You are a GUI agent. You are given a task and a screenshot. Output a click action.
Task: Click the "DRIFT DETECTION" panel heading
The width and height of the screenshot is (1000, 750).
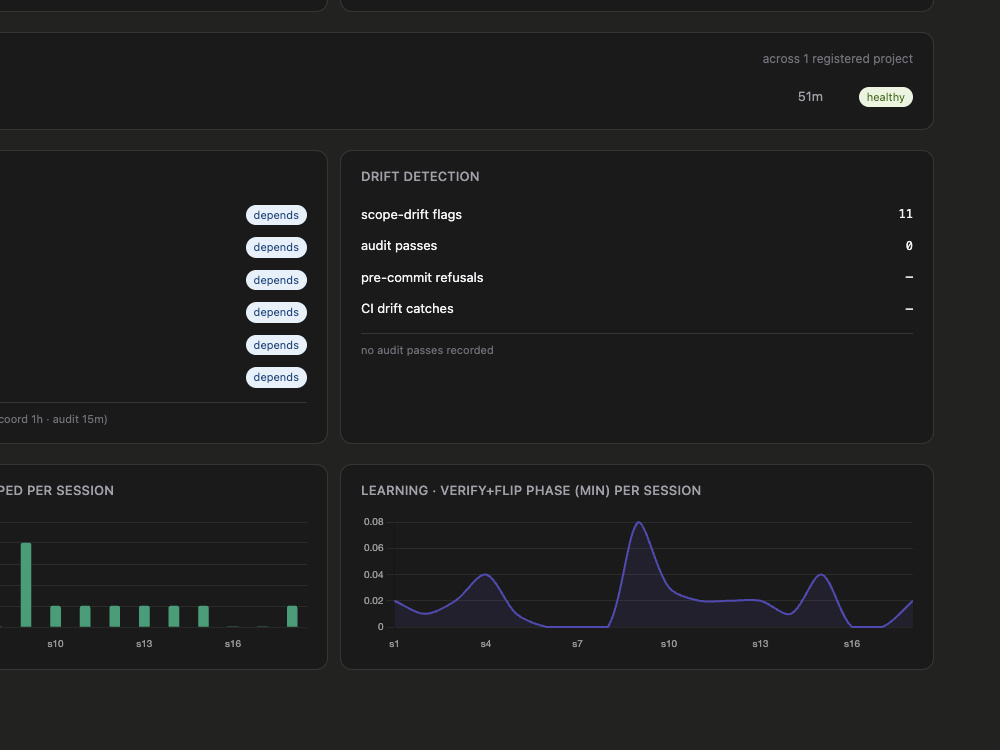tap(420, 177)
